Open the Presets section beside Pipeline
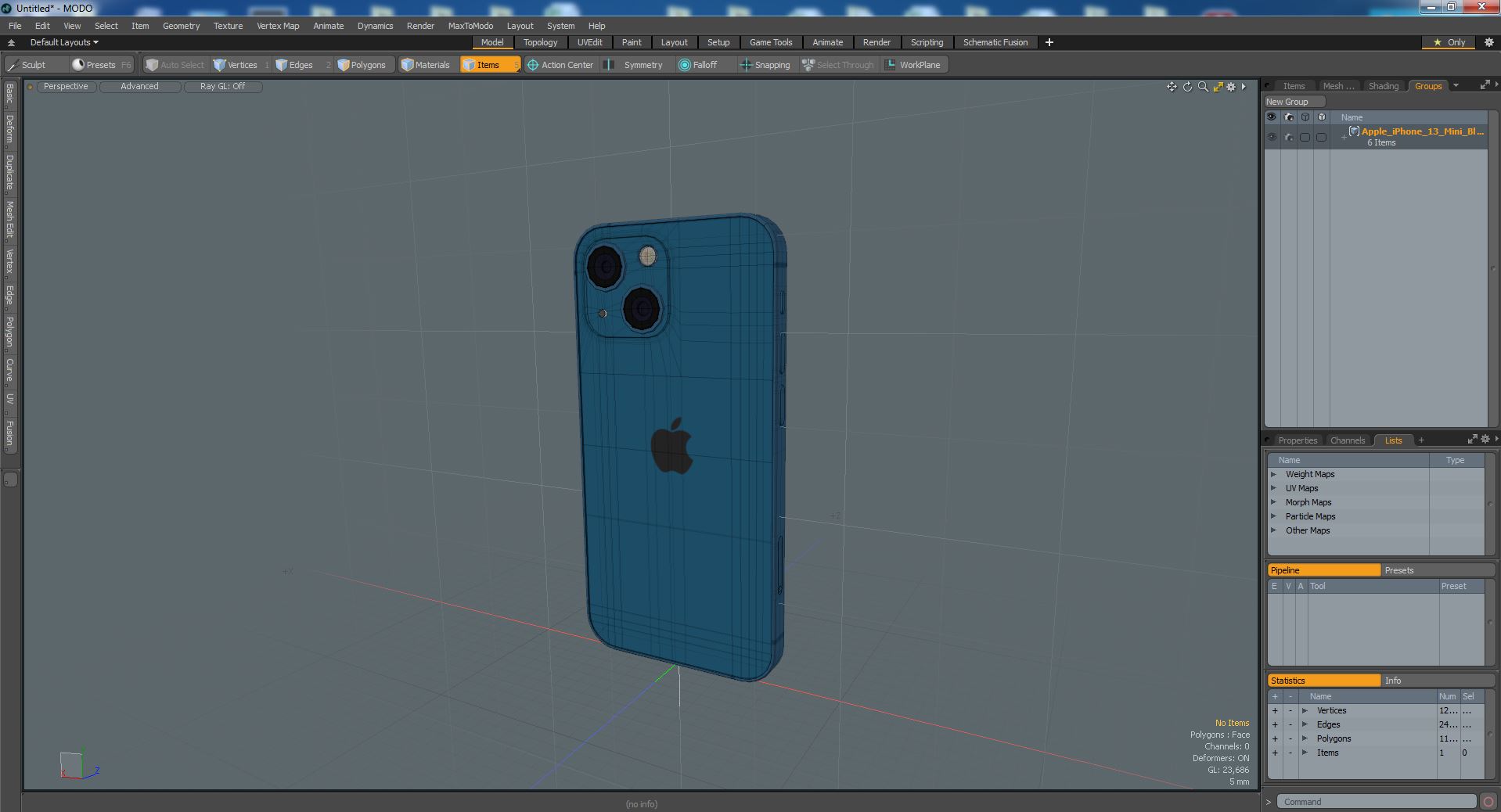Image resolution: width=1501 pixels, height=812 pixels. 1437,570
